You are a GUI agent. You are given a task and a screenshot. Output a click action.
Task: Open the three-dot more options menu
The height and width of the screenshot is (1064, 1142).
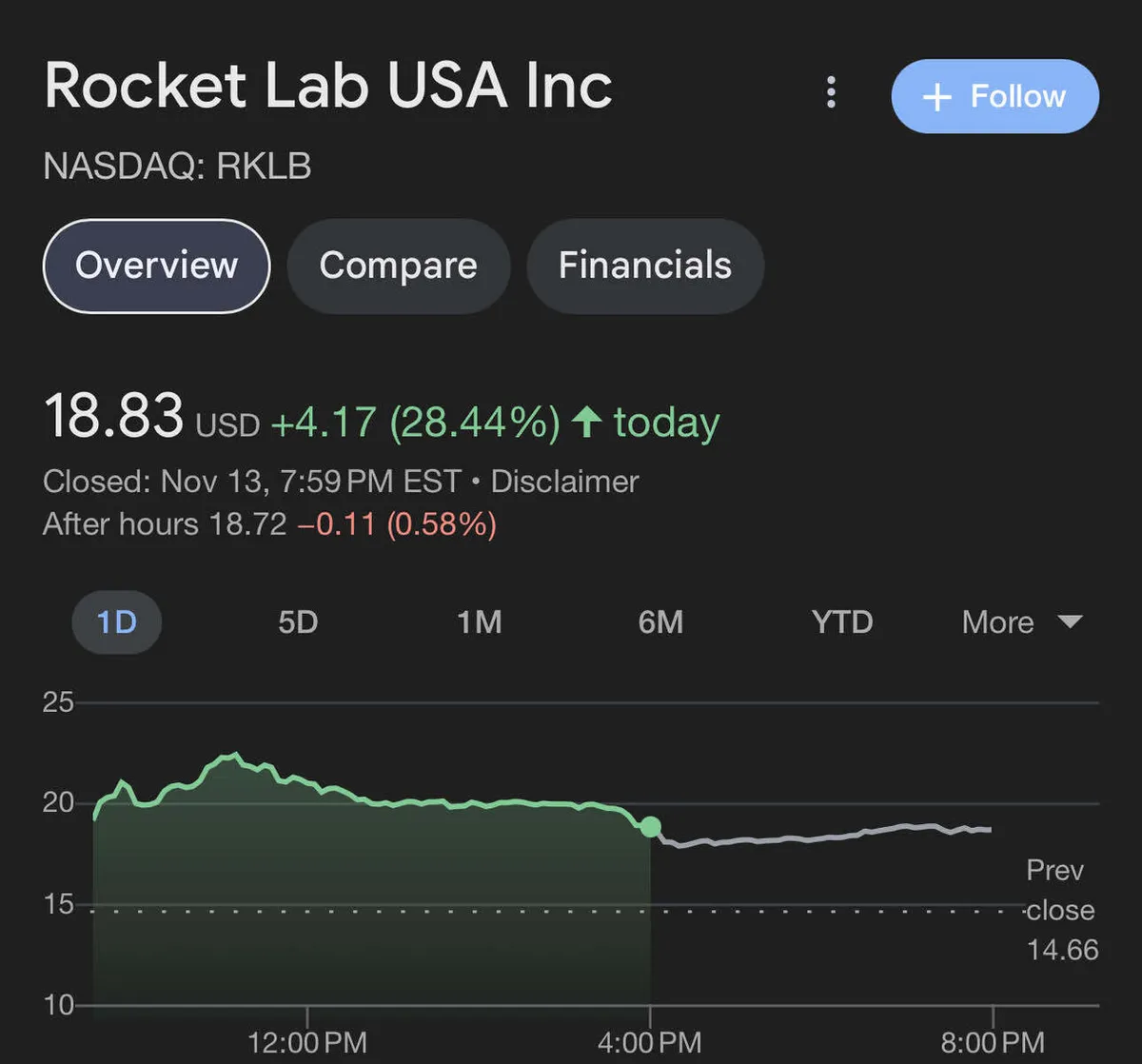coord(831,93)
